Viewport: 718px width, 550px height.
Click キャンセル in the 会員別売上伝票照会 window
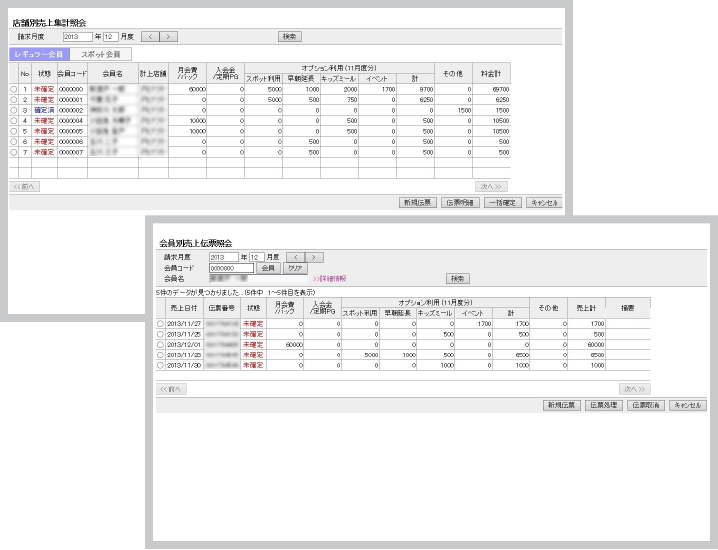[x=688, y=405]
